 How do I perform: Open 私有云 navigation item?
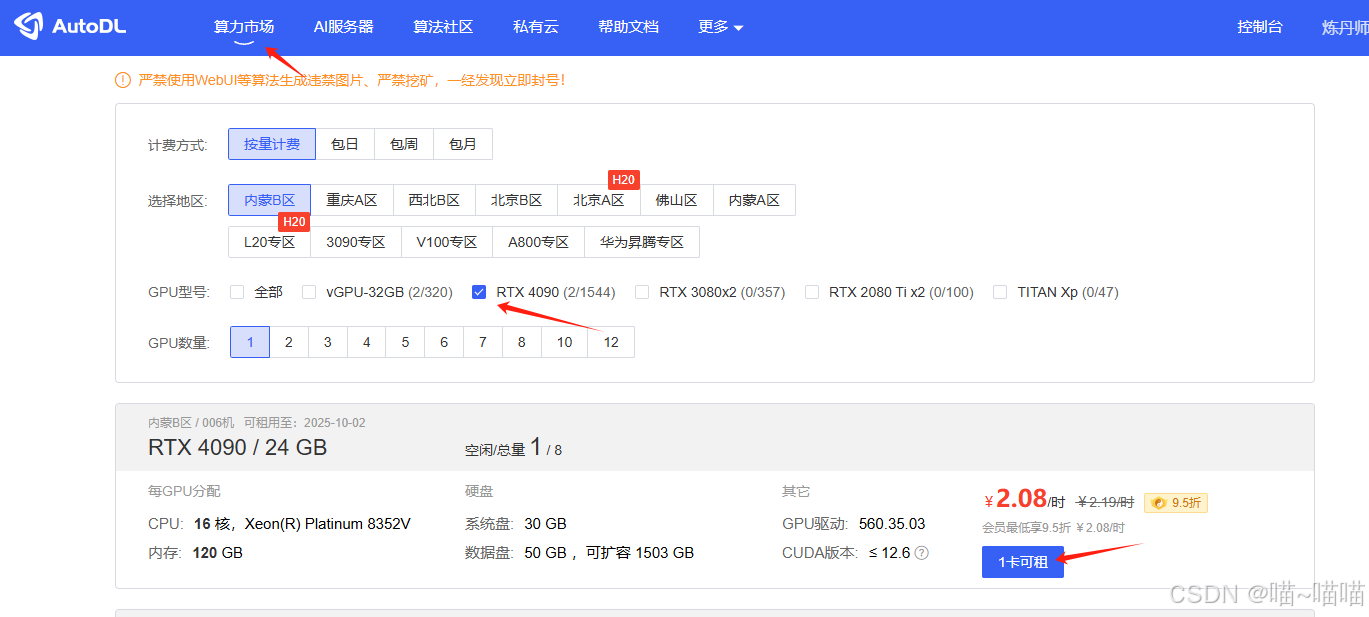click(x=536, y=27)
